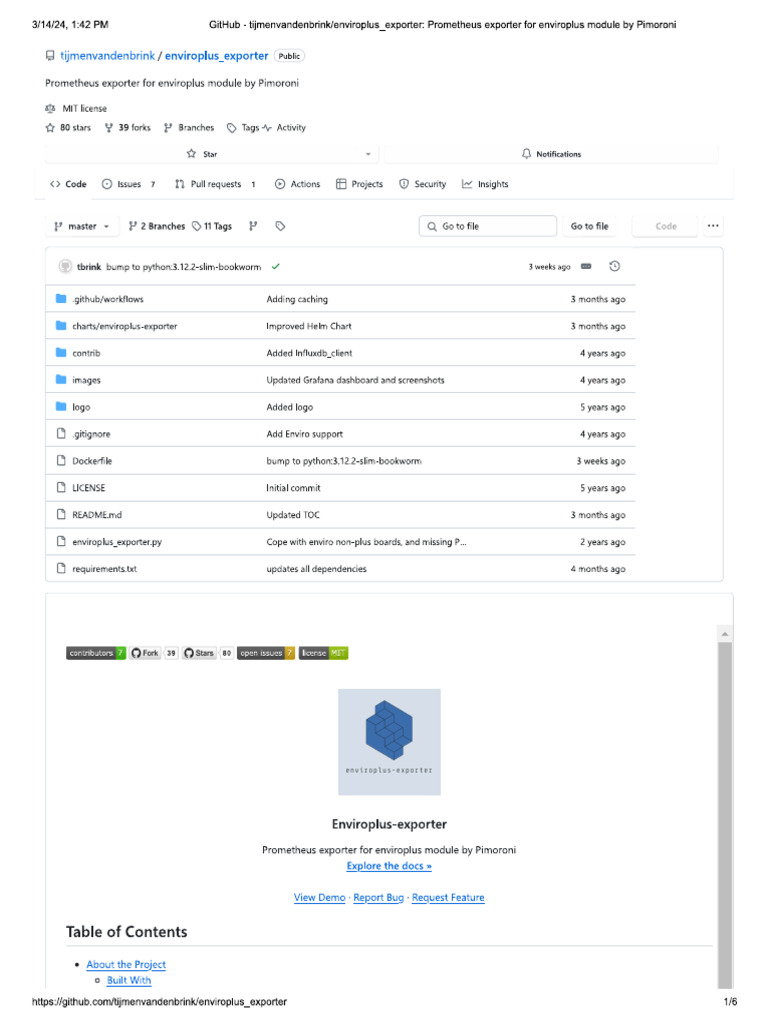Screen dimensions: 768x1024
Task: Switch to the Code tab
Action: click(x=69, y=184)
